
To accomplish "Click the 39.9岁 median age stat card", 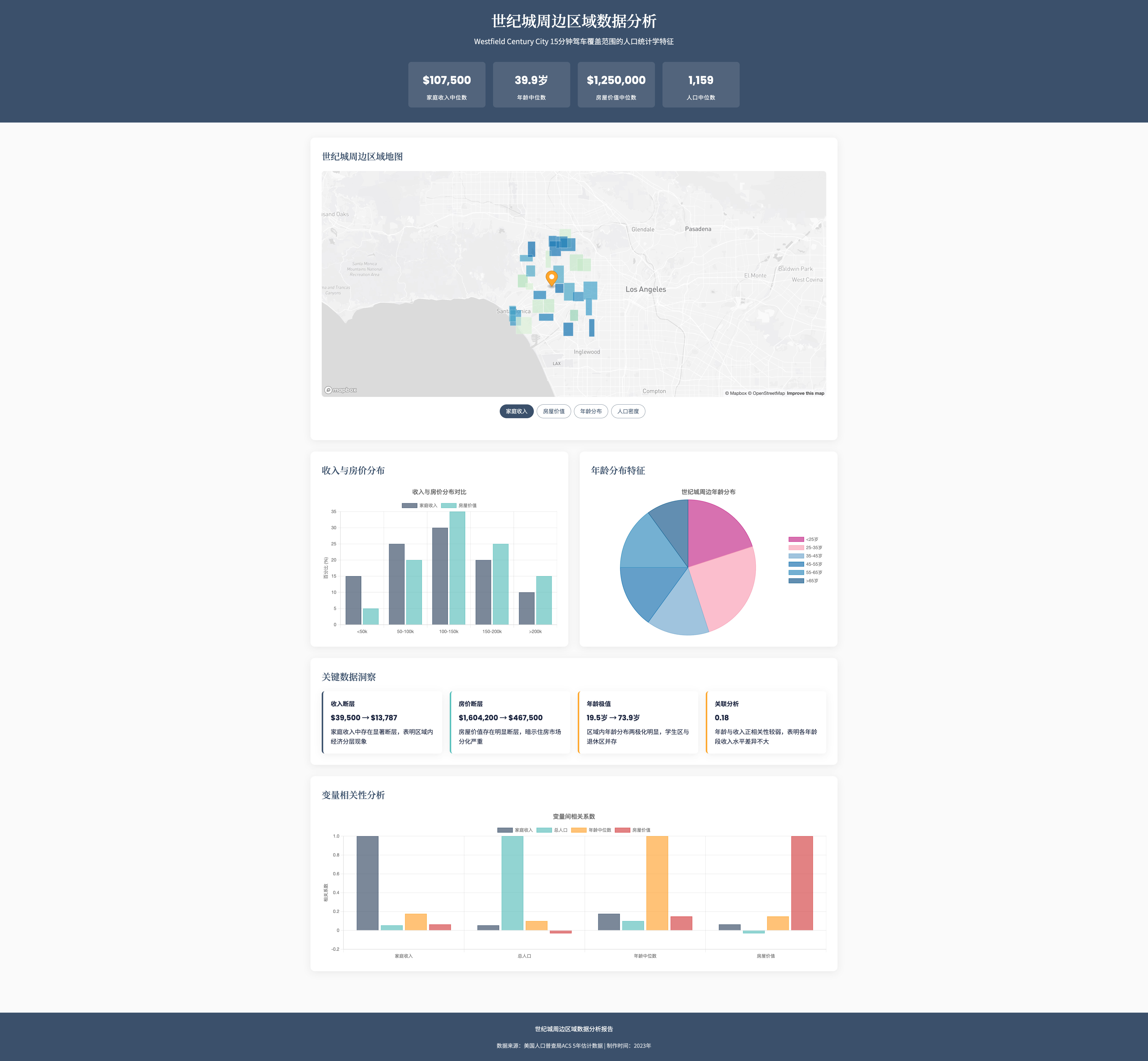I will [531, 84].
